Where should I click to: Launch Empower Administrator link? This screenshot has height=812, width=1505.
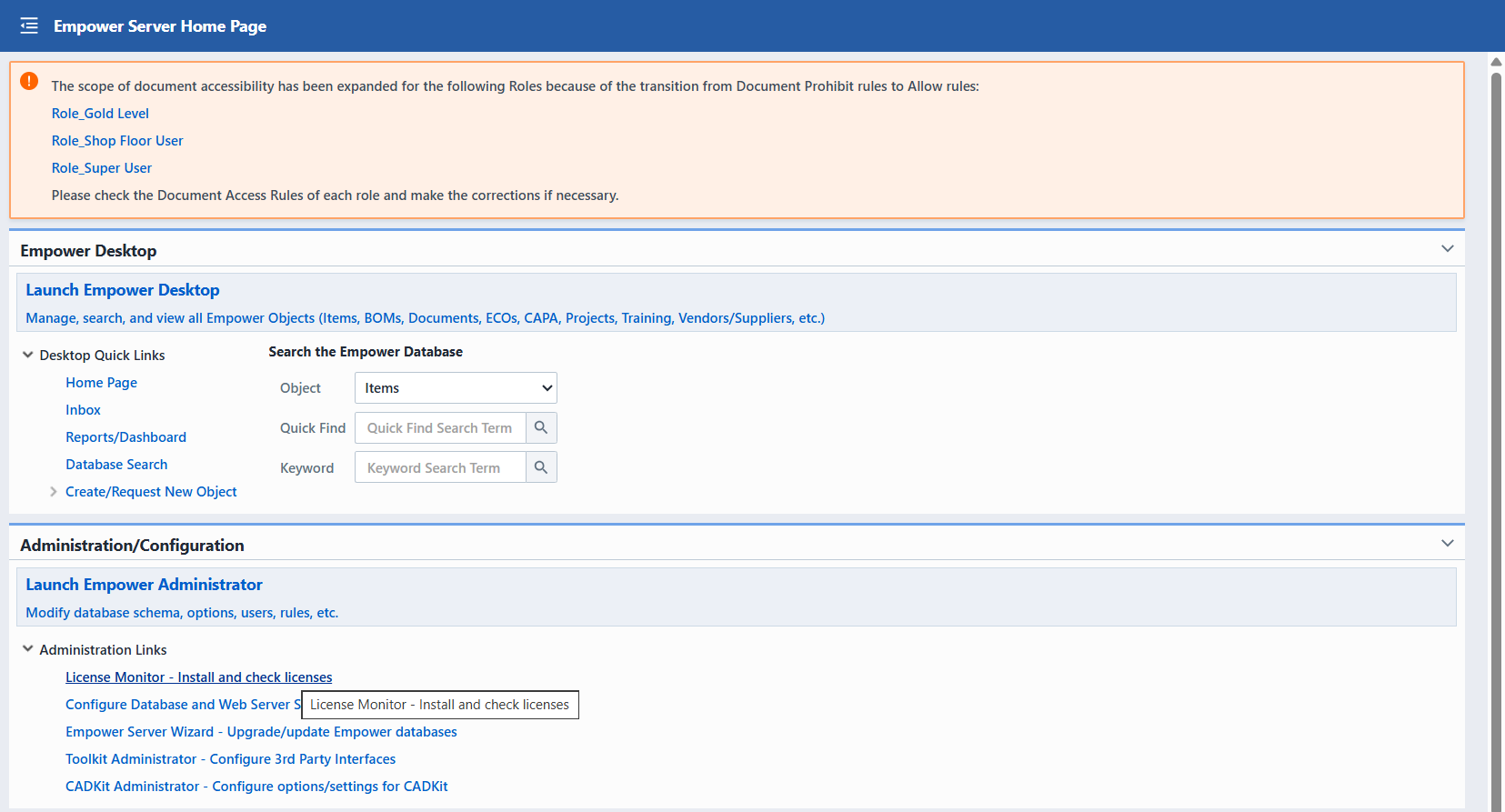144,584
